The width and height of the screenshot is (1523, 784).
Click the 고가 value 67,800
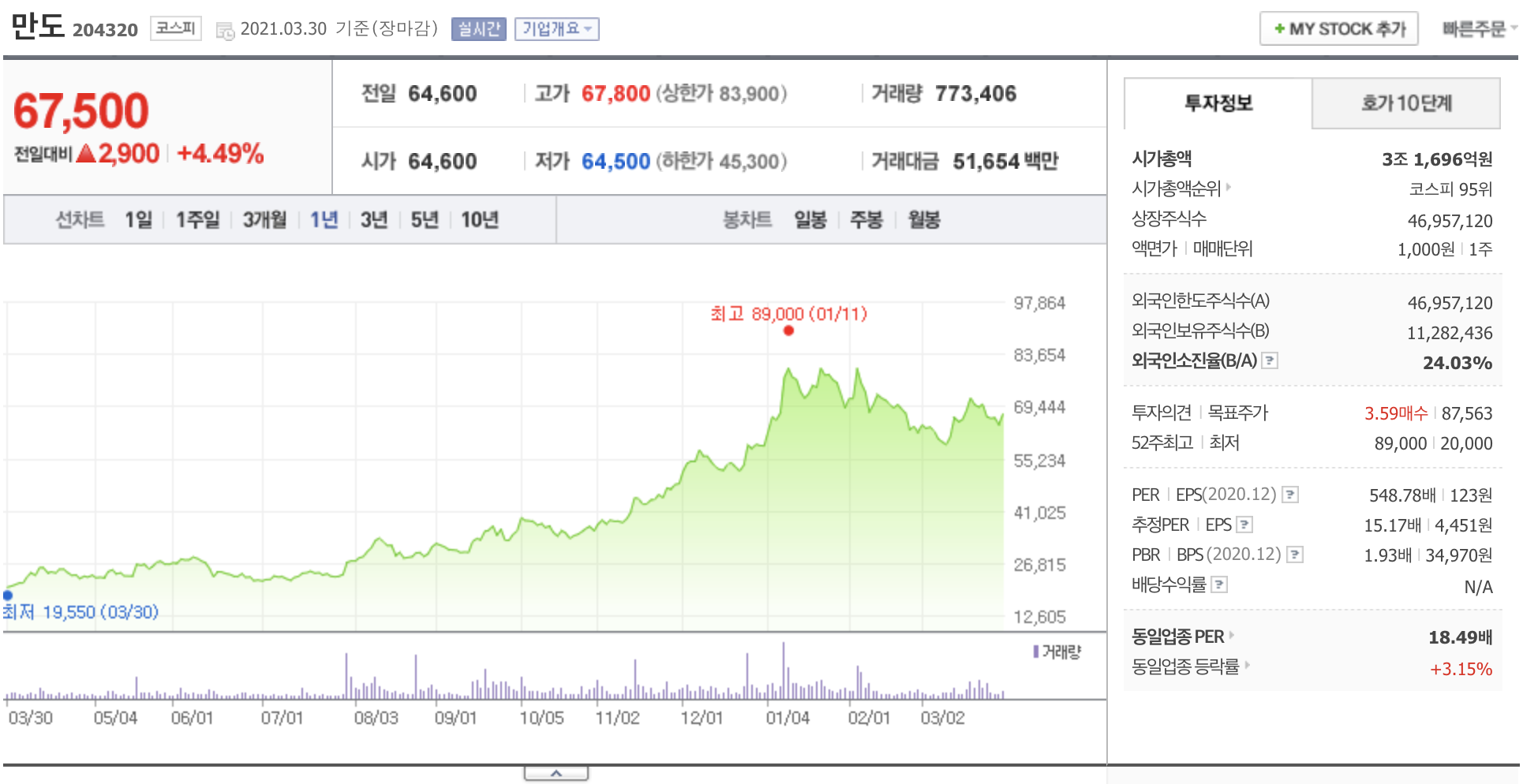point(616,94)
